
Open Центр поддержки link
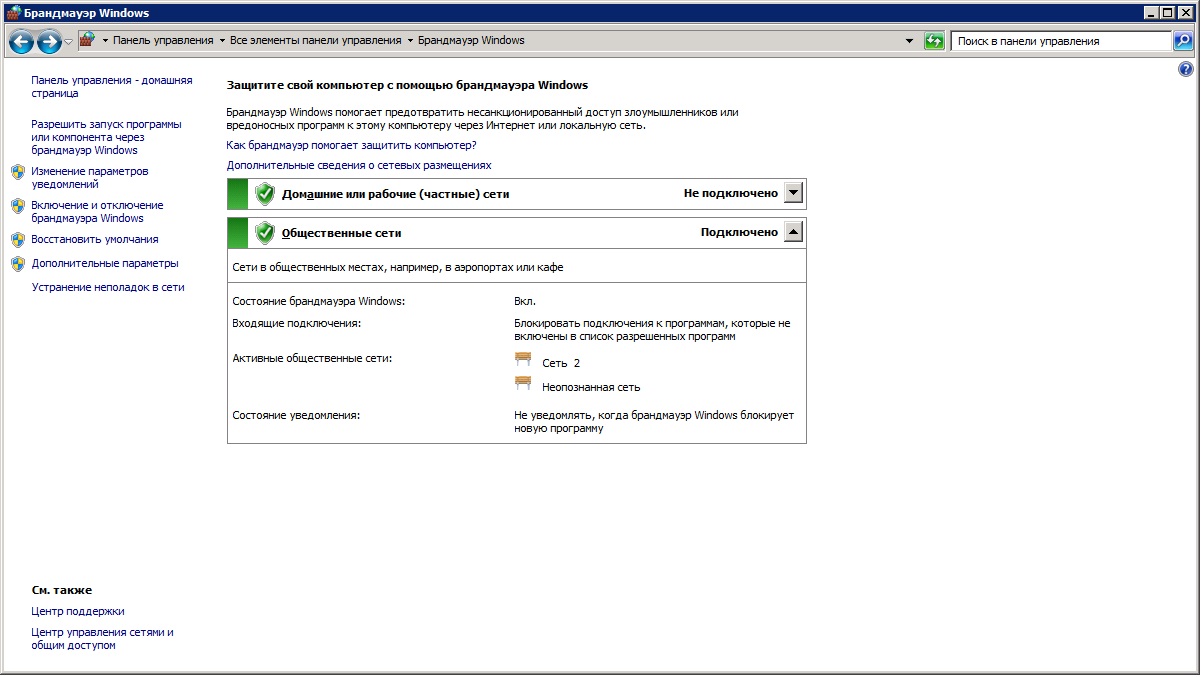point(78,611)
